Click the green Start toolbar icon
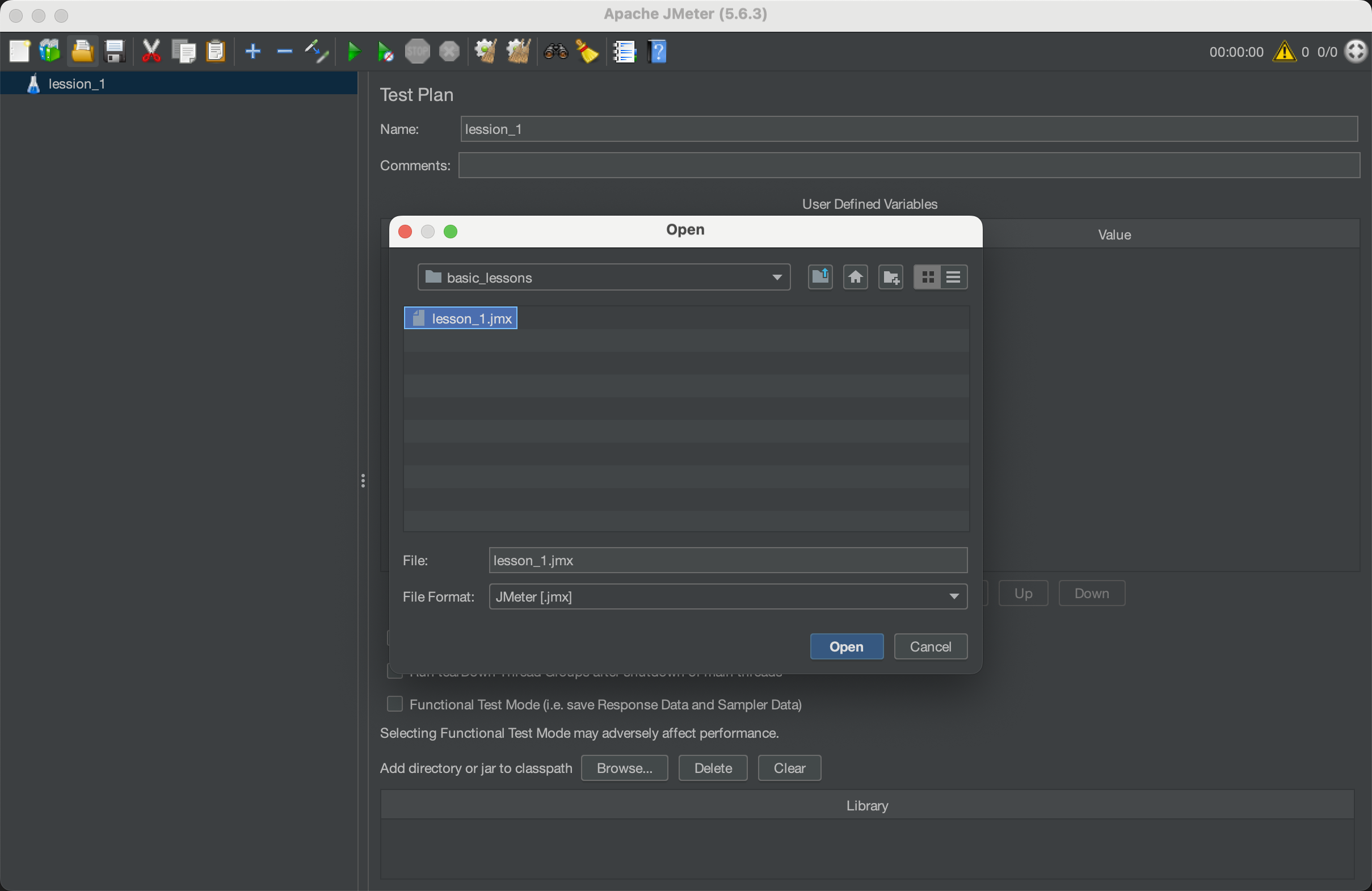 [x=354, y=51]
